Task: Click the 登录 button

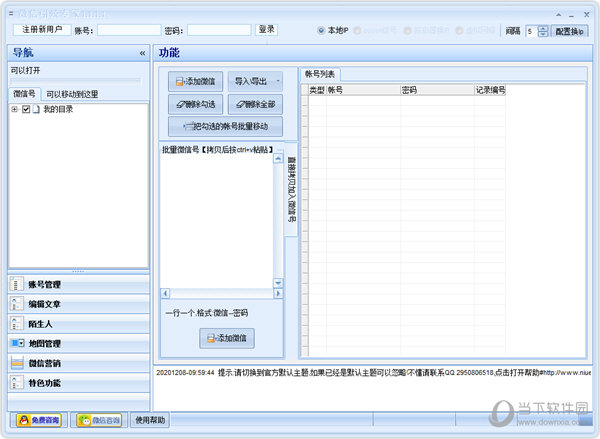Action: pyautogui.click(x=266, y=29)
